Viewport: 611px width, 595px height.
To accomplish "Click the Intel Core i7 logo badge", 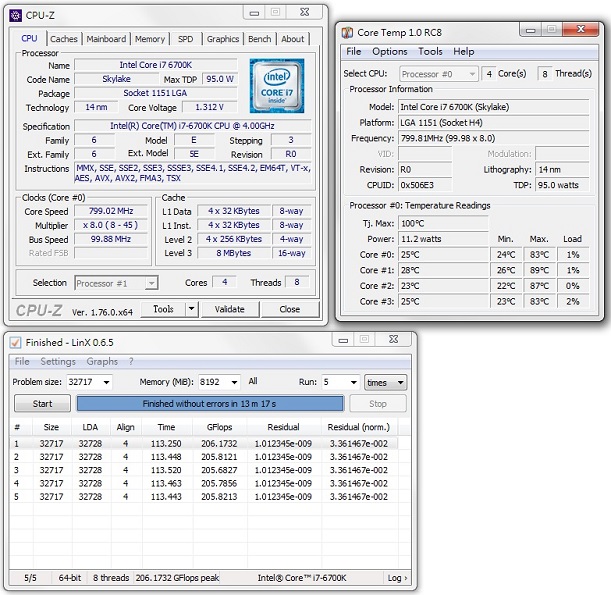I will tap(277, 86).
